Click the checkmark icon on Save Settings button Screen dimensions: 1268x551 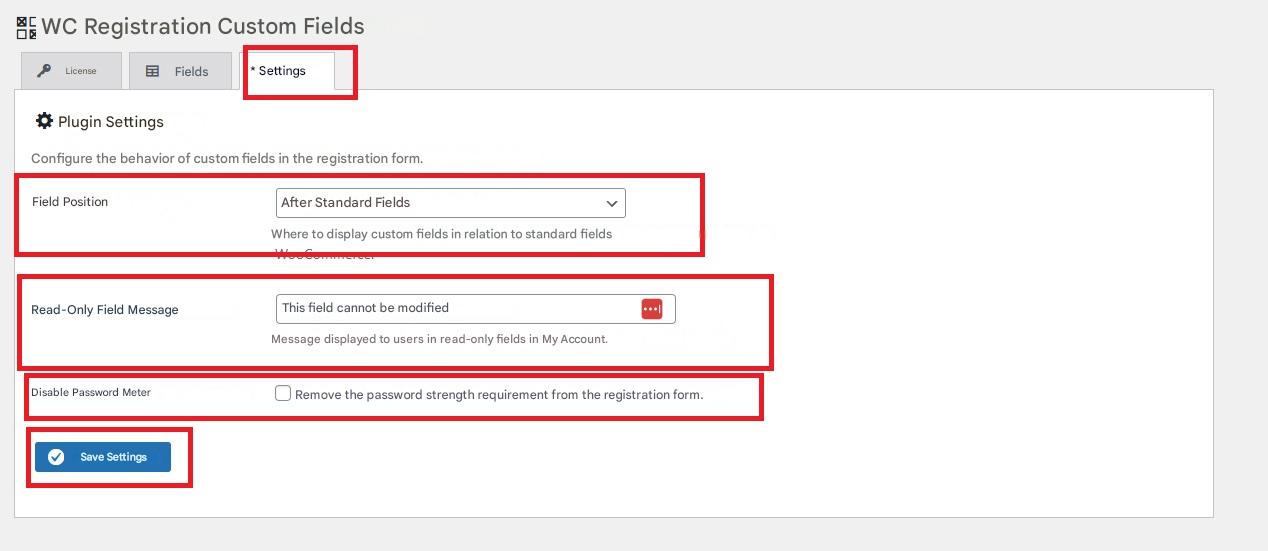coord(56,457)
